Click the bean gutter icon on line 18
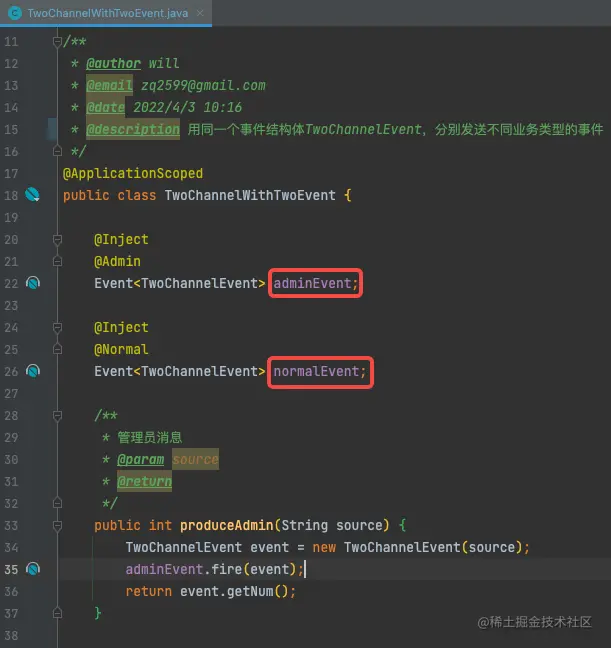This screenshot has height=648, width=611. [x=32, y=195]
